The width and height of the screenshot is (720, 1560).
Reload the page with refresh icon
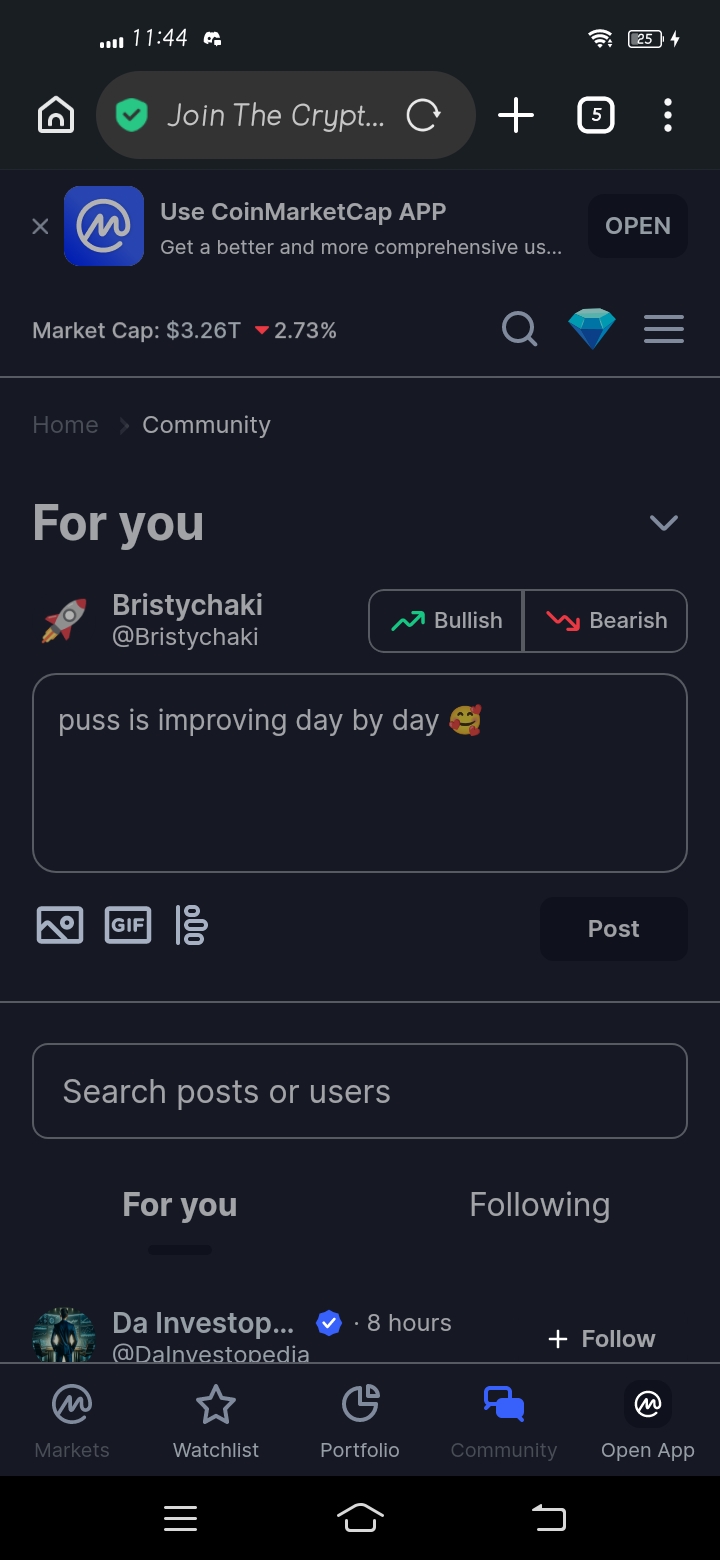423,116
